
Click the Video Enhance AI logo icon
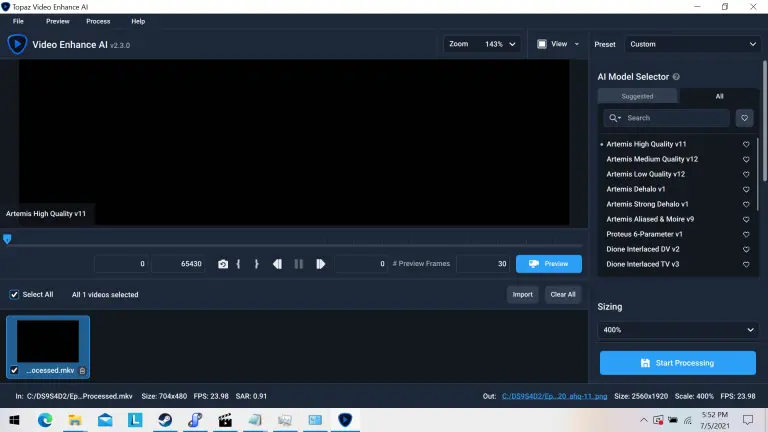point(17,44)
